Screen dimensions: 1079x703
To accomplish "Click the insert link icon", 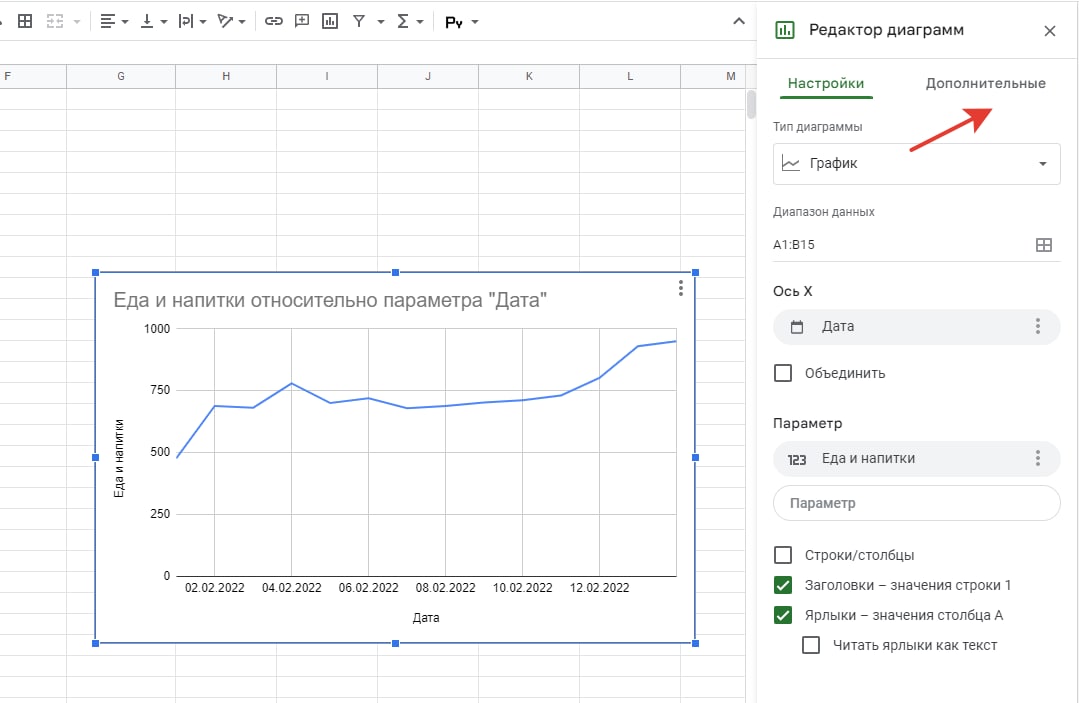I will pyautogui.click(x=273, y=21).
